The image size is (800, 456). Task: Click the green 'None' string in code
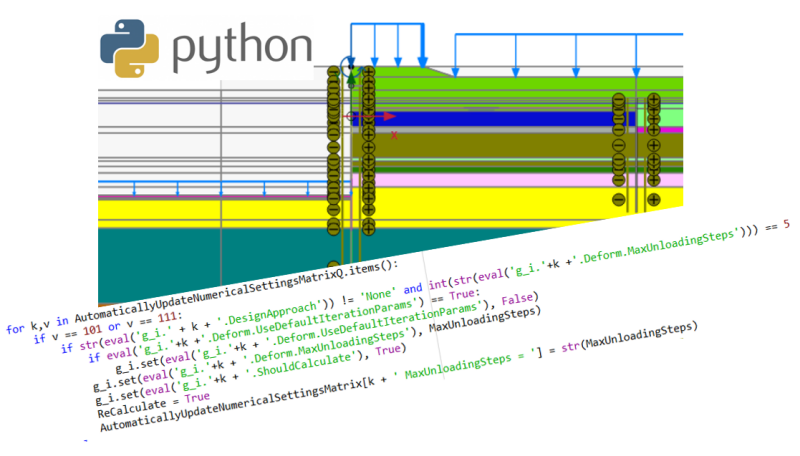[x=378, y=295]
